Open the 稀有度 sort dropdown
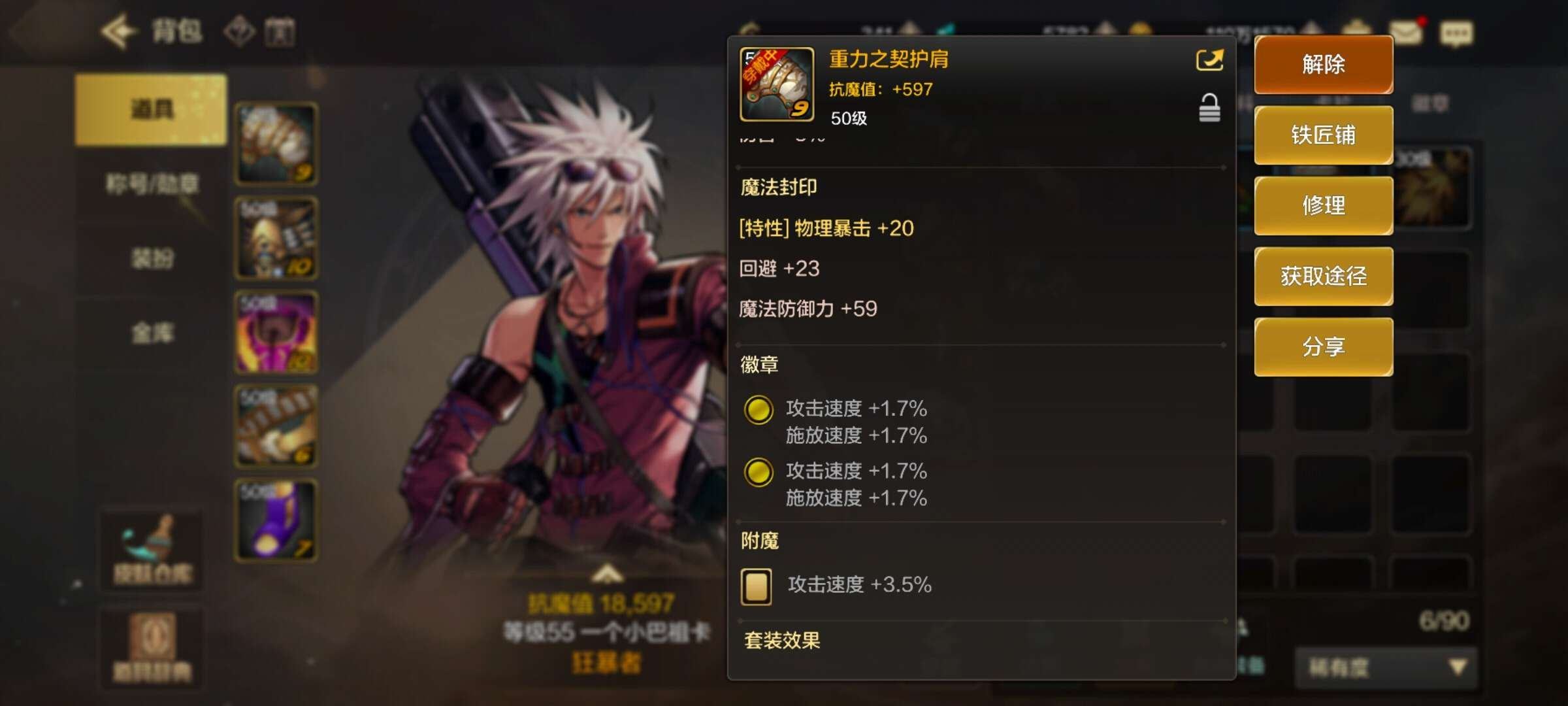1568x706 pixels. point(1386,667)
